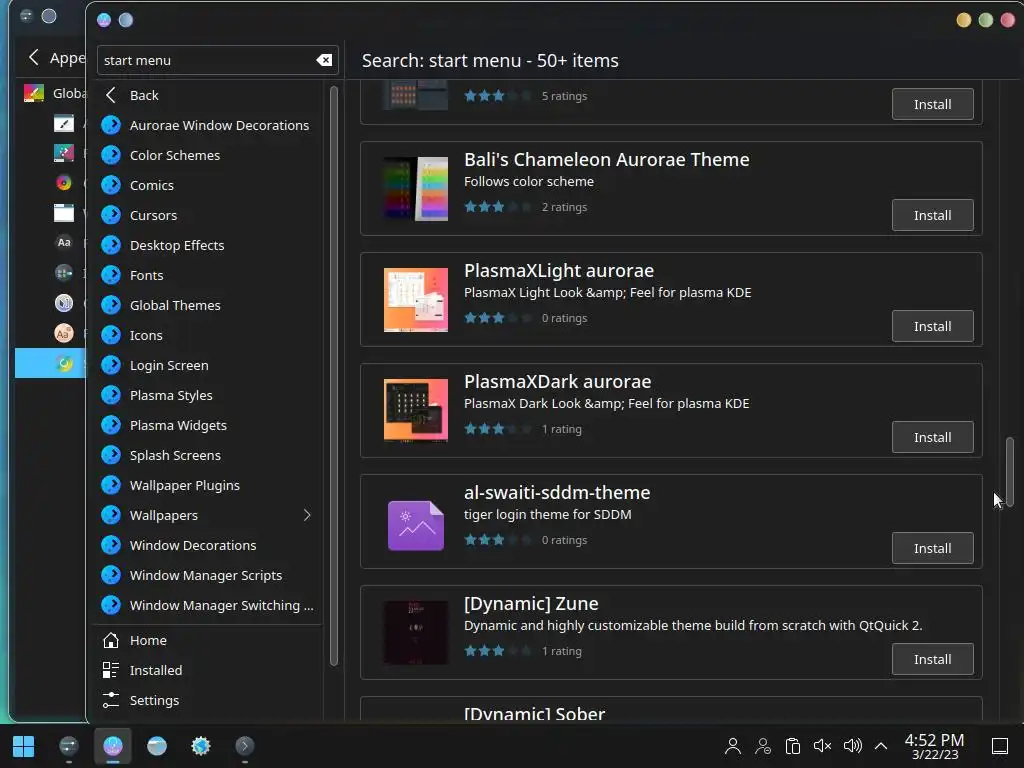Open the clock showing 4:52 PM
This screenshot has width=1024, height=768.
pyautogui.click(x=935, y=746)
